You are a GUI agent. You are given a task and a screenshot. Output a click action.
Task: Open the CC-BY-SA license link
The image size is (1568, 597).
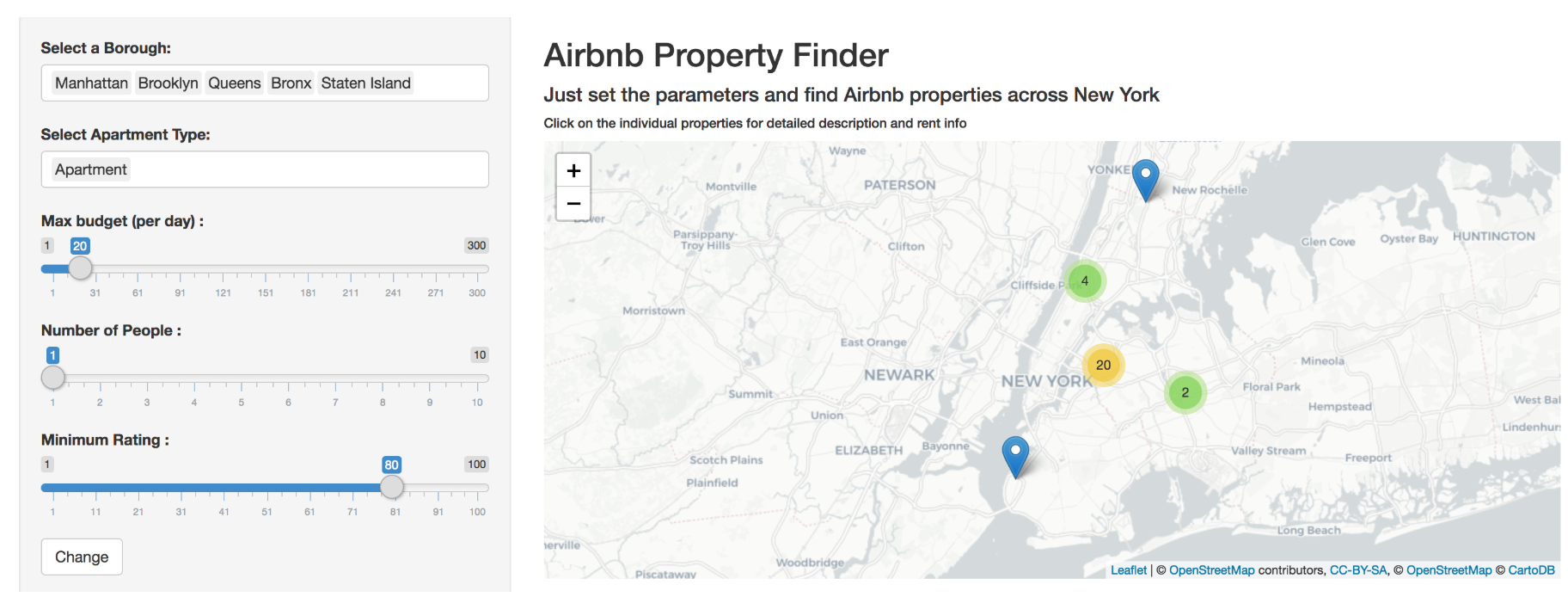[x=1358, y=570]
